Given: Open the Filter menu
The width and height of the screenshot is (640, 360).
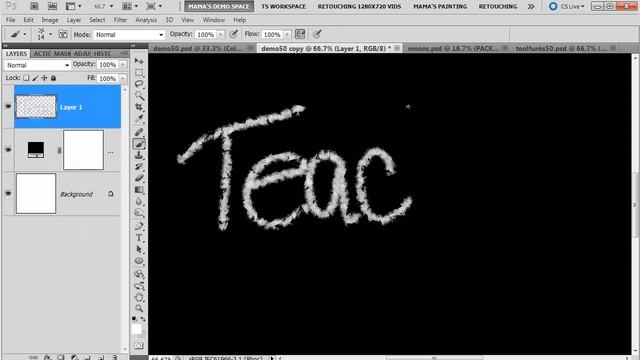Looking at the screenshot, I should click(120, 20).
